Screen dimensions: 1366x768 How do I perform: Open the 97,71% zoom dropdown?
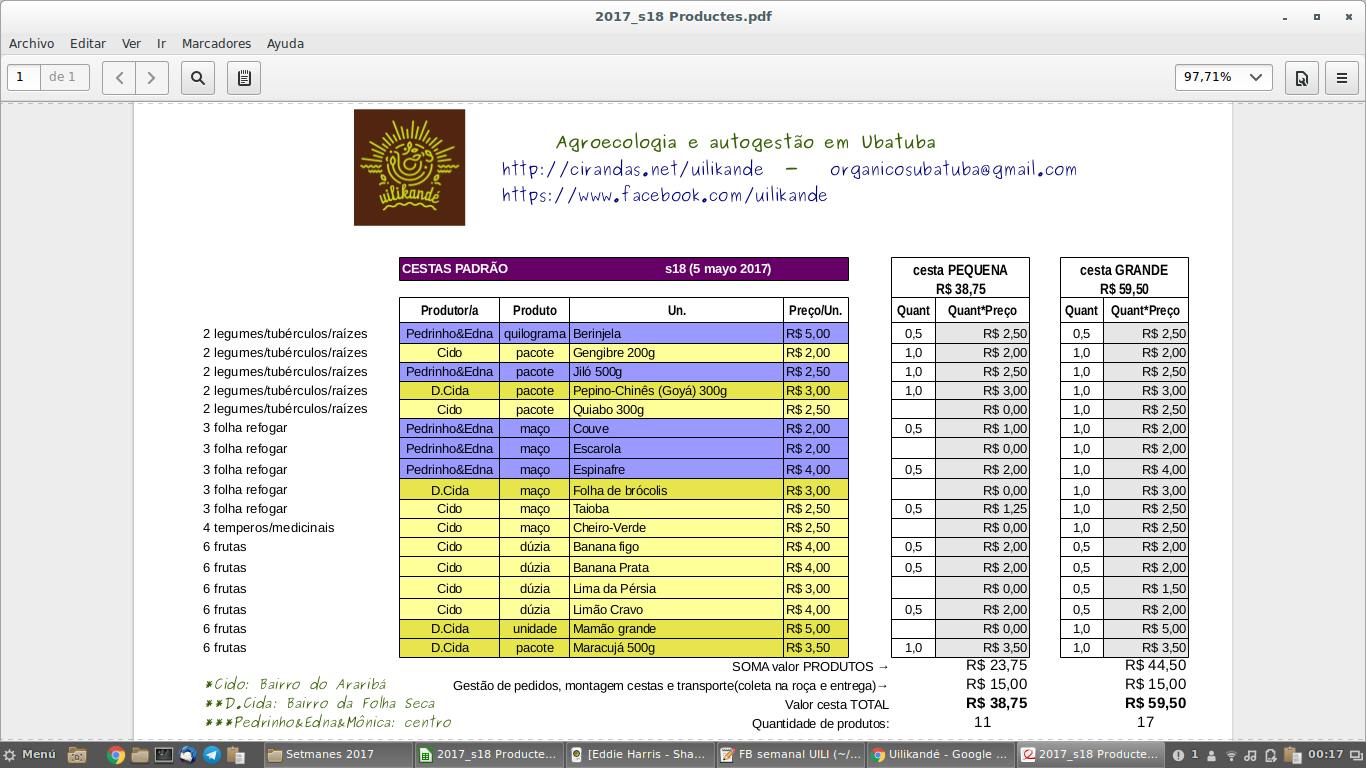click(x=1224, y=77)
